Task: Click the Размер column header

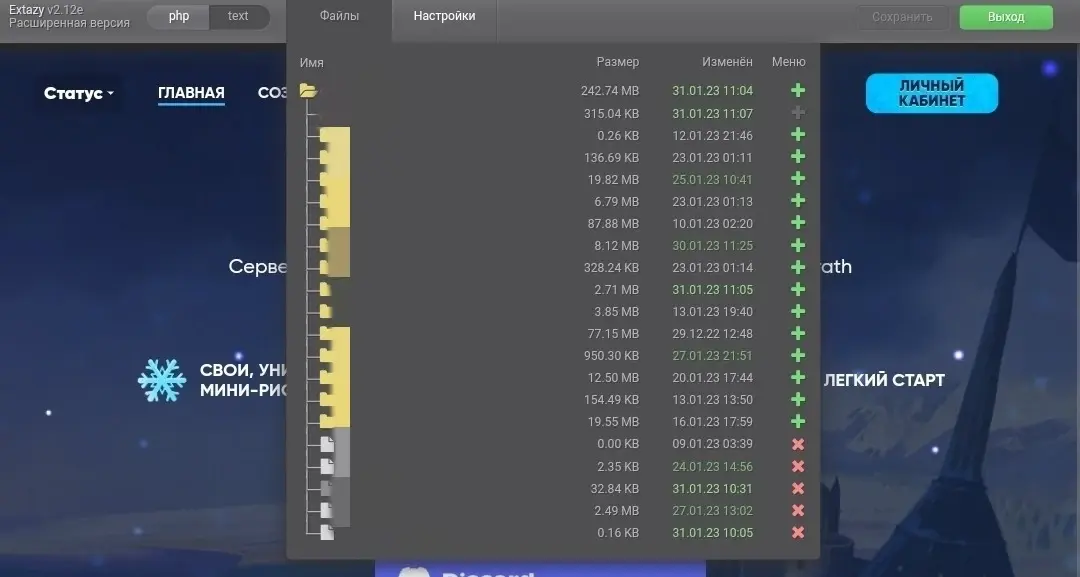Action: tap(617, 62)
